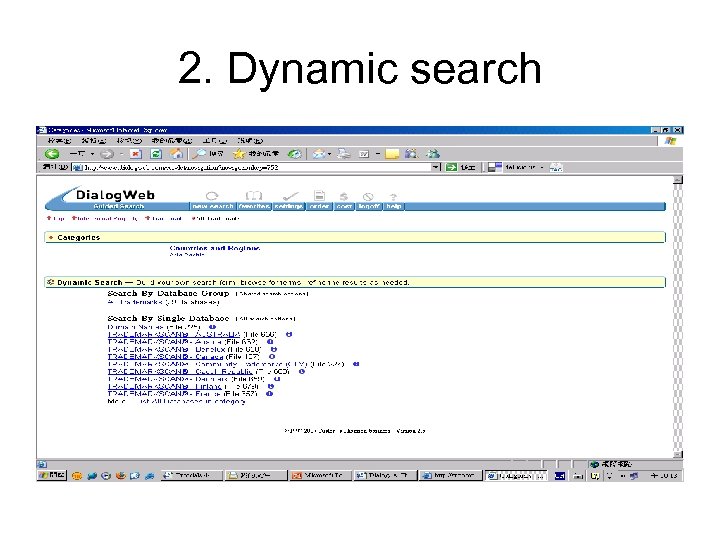Viewport: 720px width, 540px height.
Task: Click the Dynamic Search header icon
Action: 51,282
